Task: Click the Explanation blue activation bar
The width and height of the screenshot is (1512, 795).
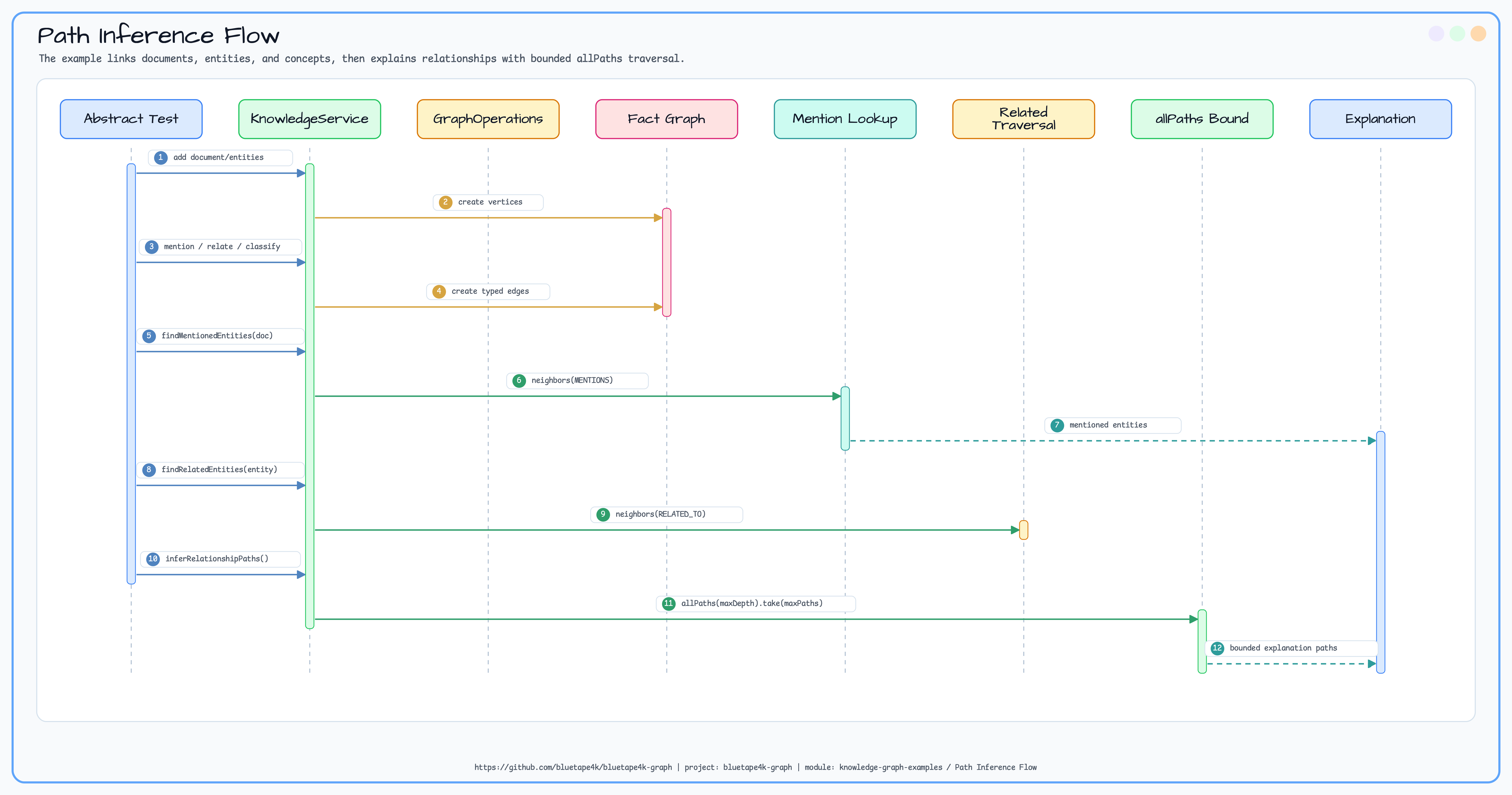Action: (x=1380, y=552)
